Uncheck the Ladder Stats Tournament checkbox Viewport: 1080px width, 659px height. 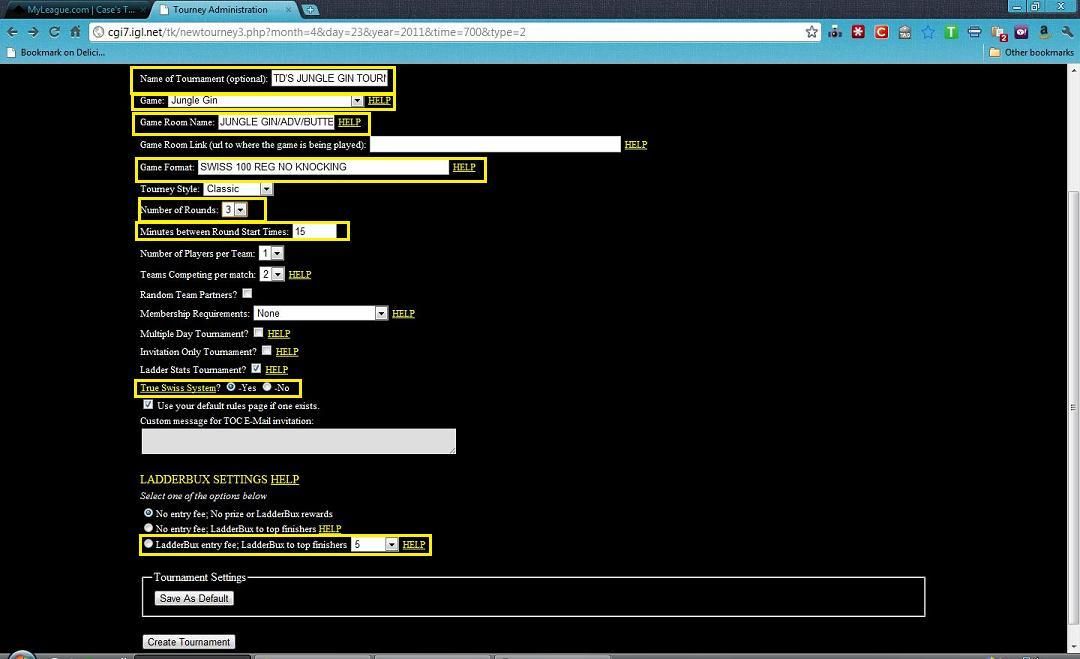pyautogui.click(x=256, y=368)
